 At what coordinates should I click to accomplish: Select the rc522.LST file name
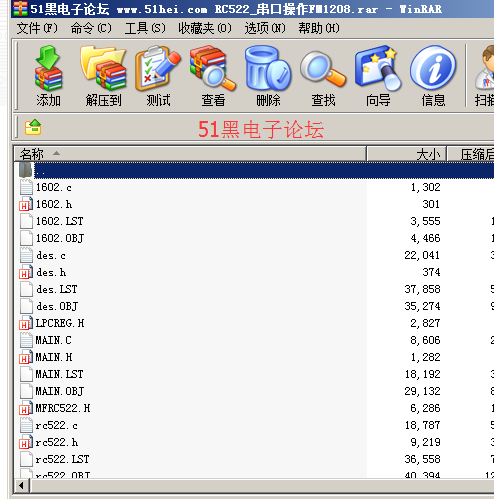click(62, 459)
